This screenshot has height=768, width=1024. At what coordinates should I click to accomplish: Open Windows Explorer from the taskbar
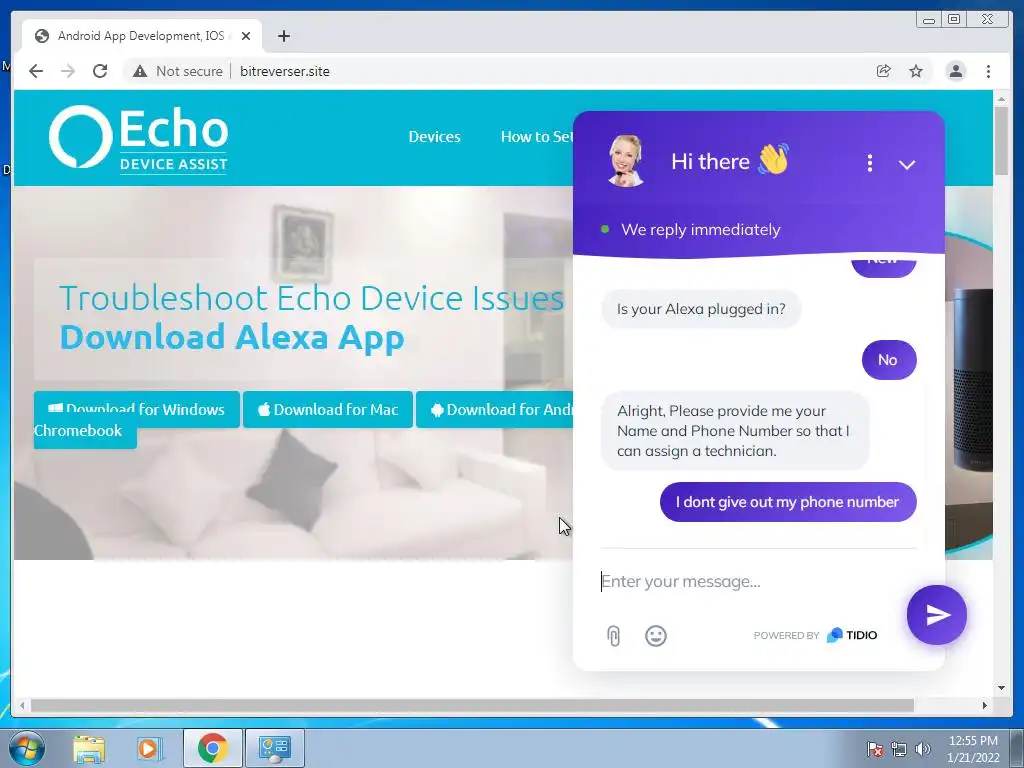tap(89, 748)
